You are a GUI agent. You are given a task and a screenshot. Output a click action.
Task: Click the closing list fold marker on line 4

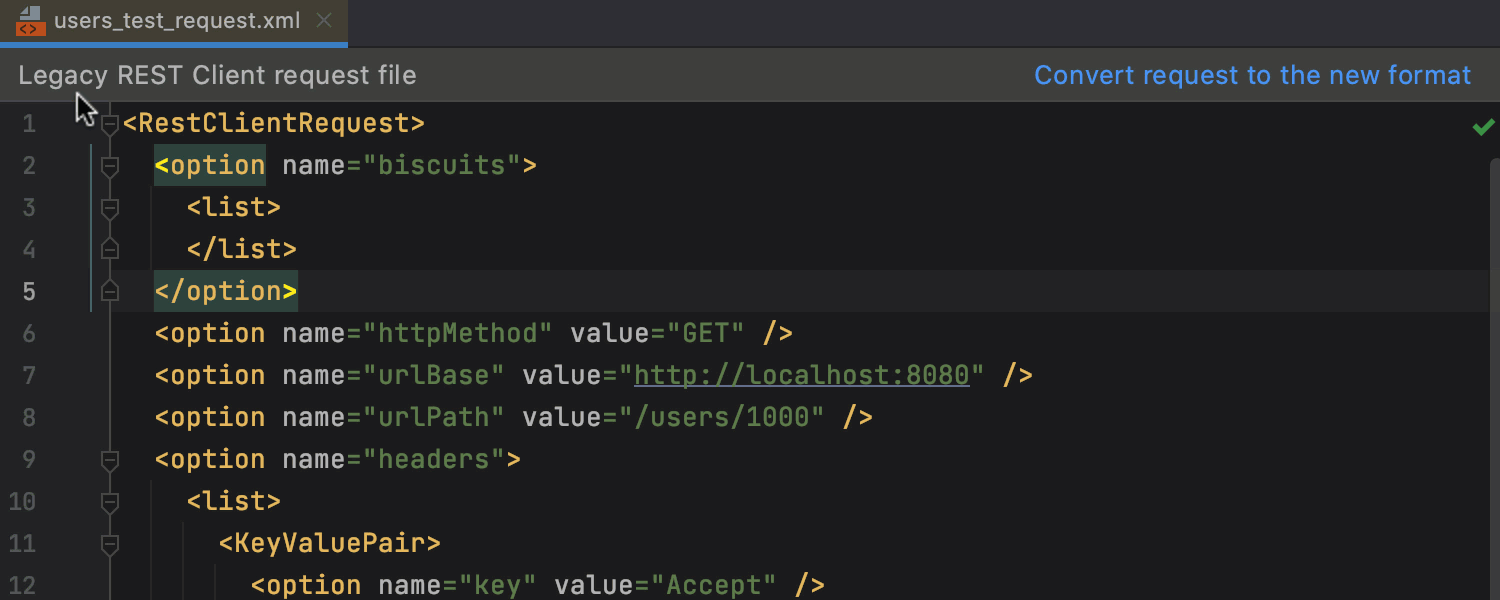tap(110, 249)
